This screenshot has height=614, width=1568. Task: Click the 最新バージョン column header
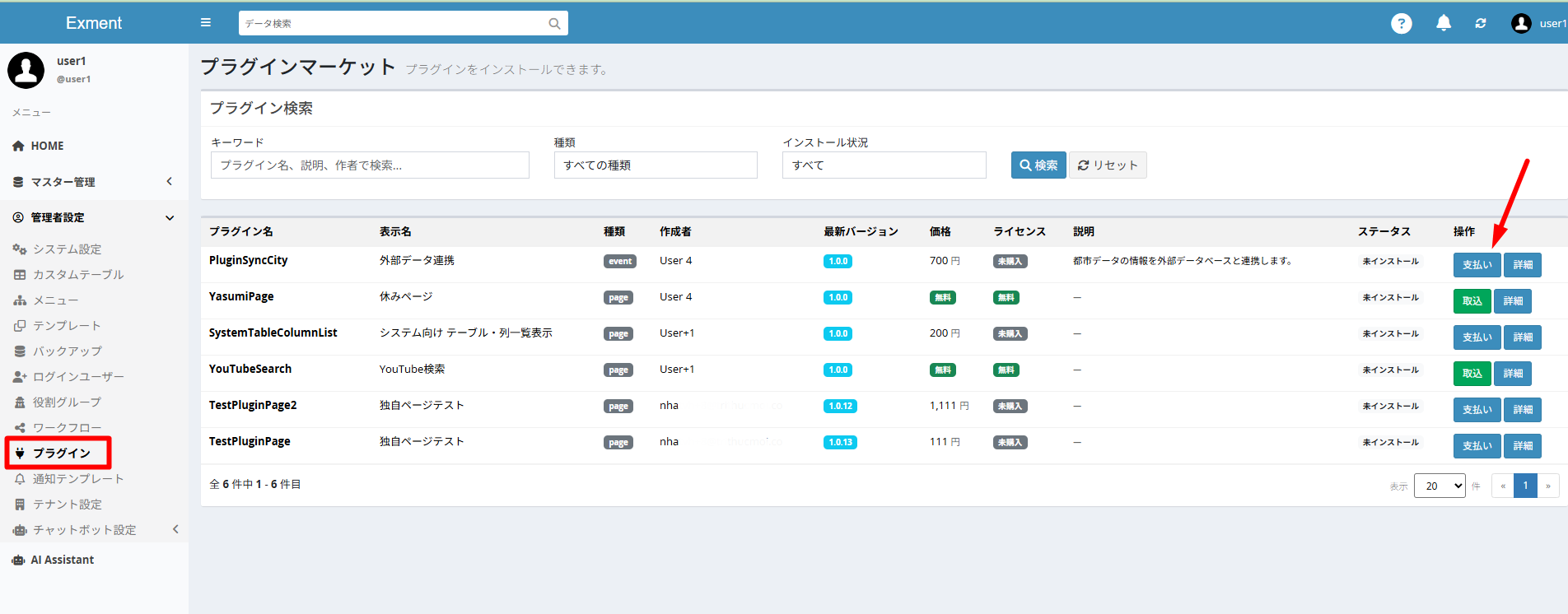[x=861, y=231]
